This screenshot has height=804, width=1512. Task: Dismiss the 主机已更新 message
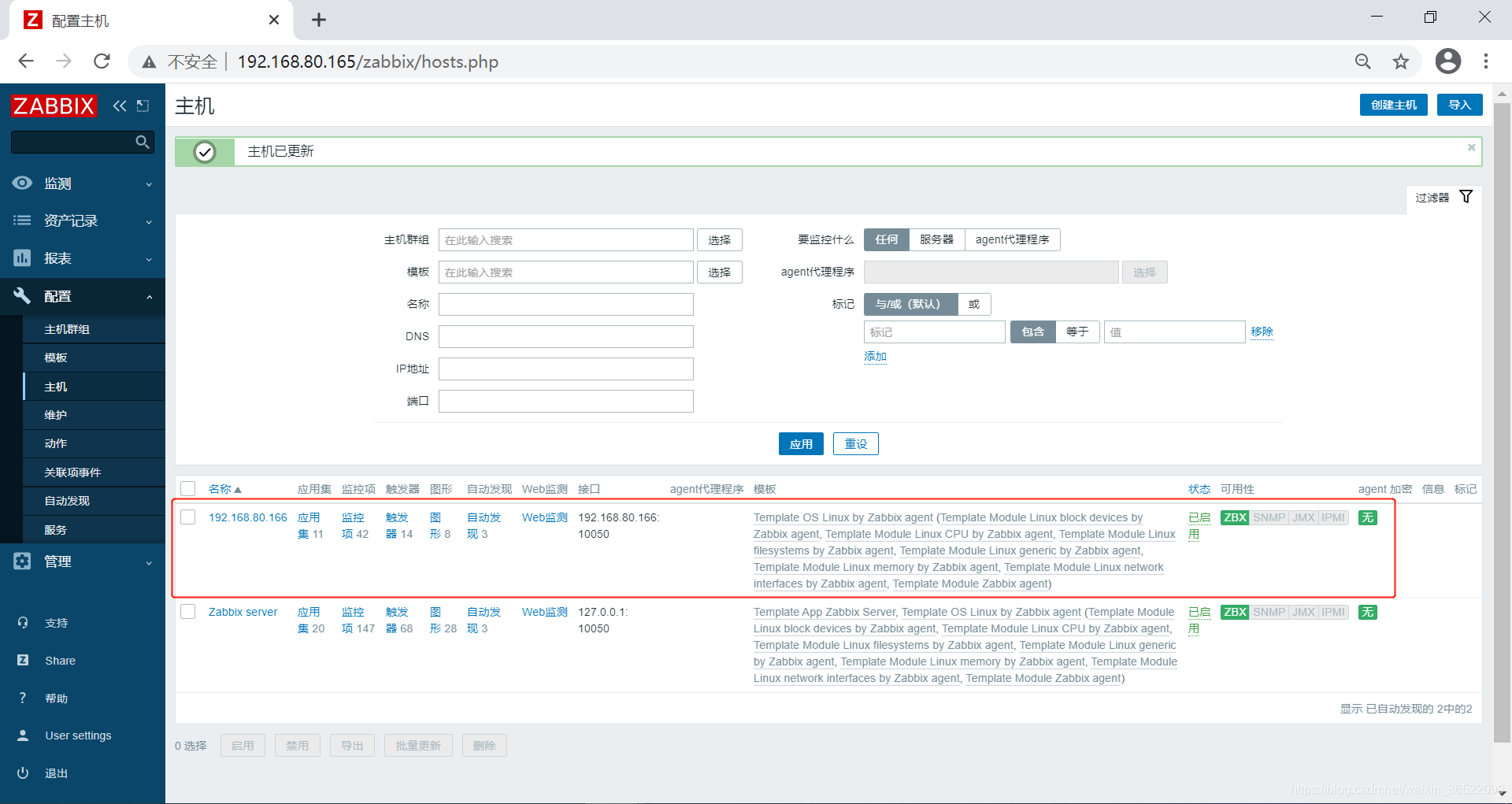tap(1471, 147)
